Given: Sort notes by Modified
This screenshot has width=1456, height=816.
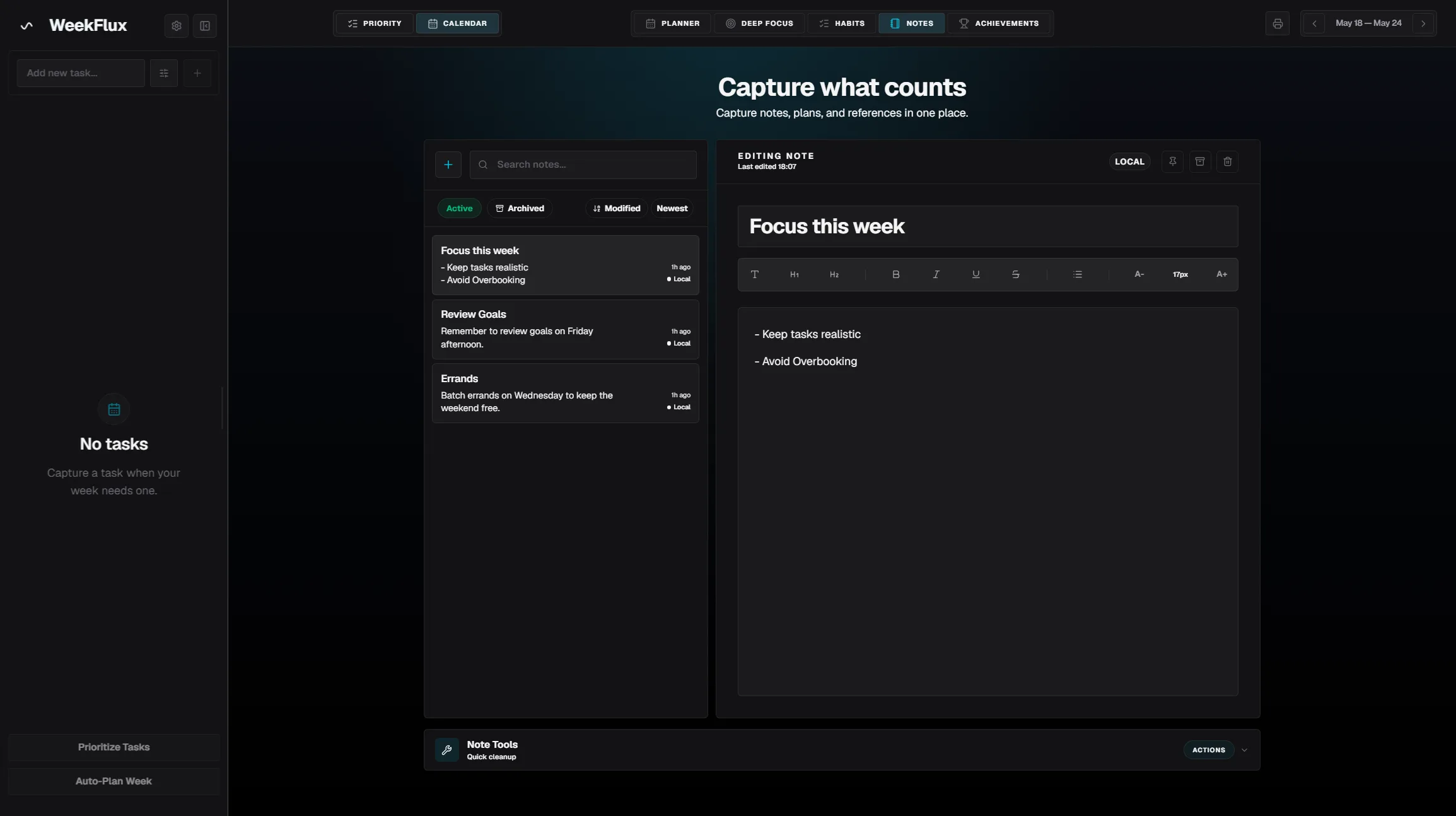Looking at the screenshot, I should 616,208.
